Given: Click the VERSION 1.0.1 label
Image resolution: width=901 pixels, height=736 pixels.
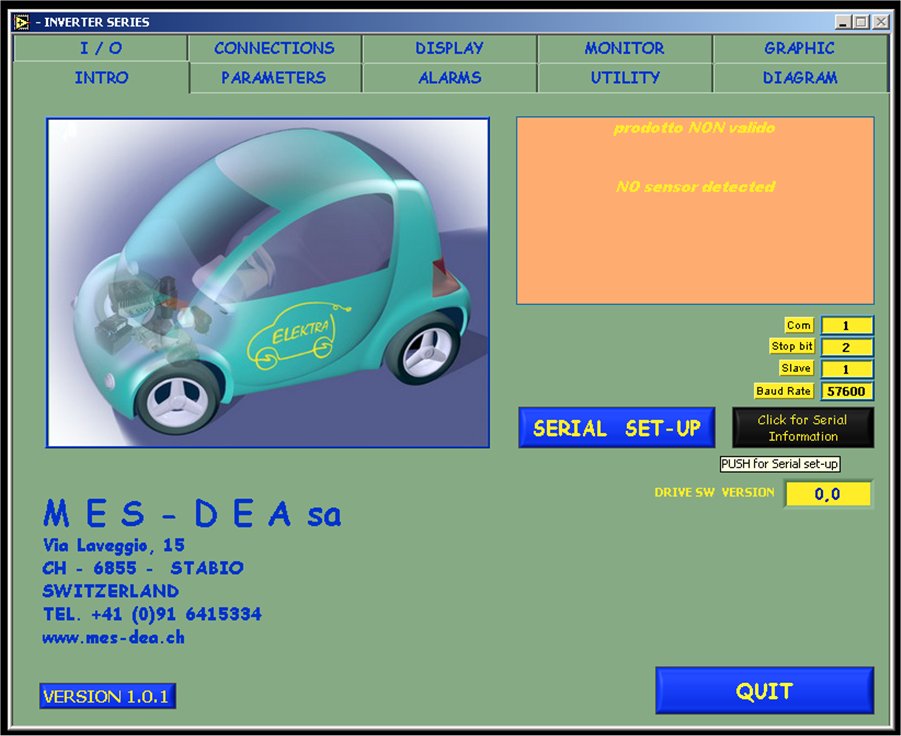Looking at the screenshot, I should pos(107,696).
